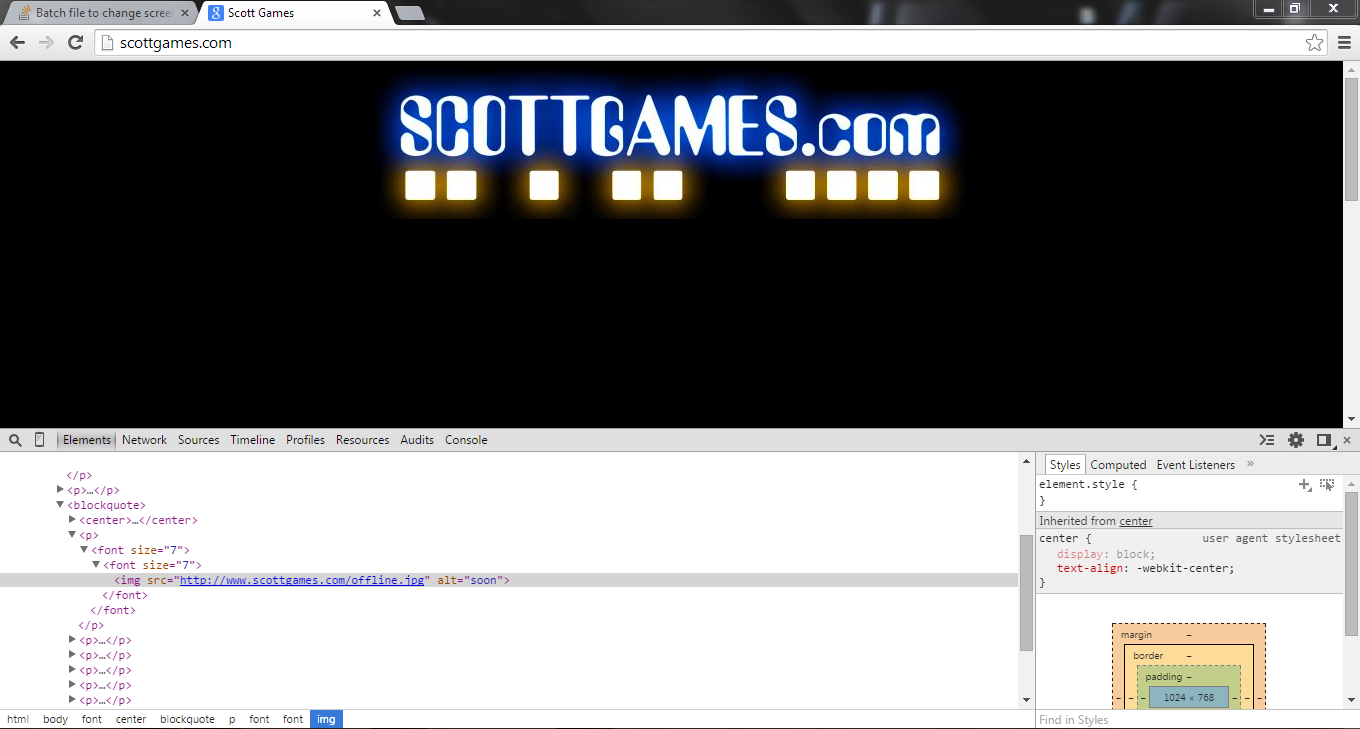Toggle element state icon in Styles pane
Image resolution: width=1360 pixels, height=729 pixels.
[x=1327, y=484]
